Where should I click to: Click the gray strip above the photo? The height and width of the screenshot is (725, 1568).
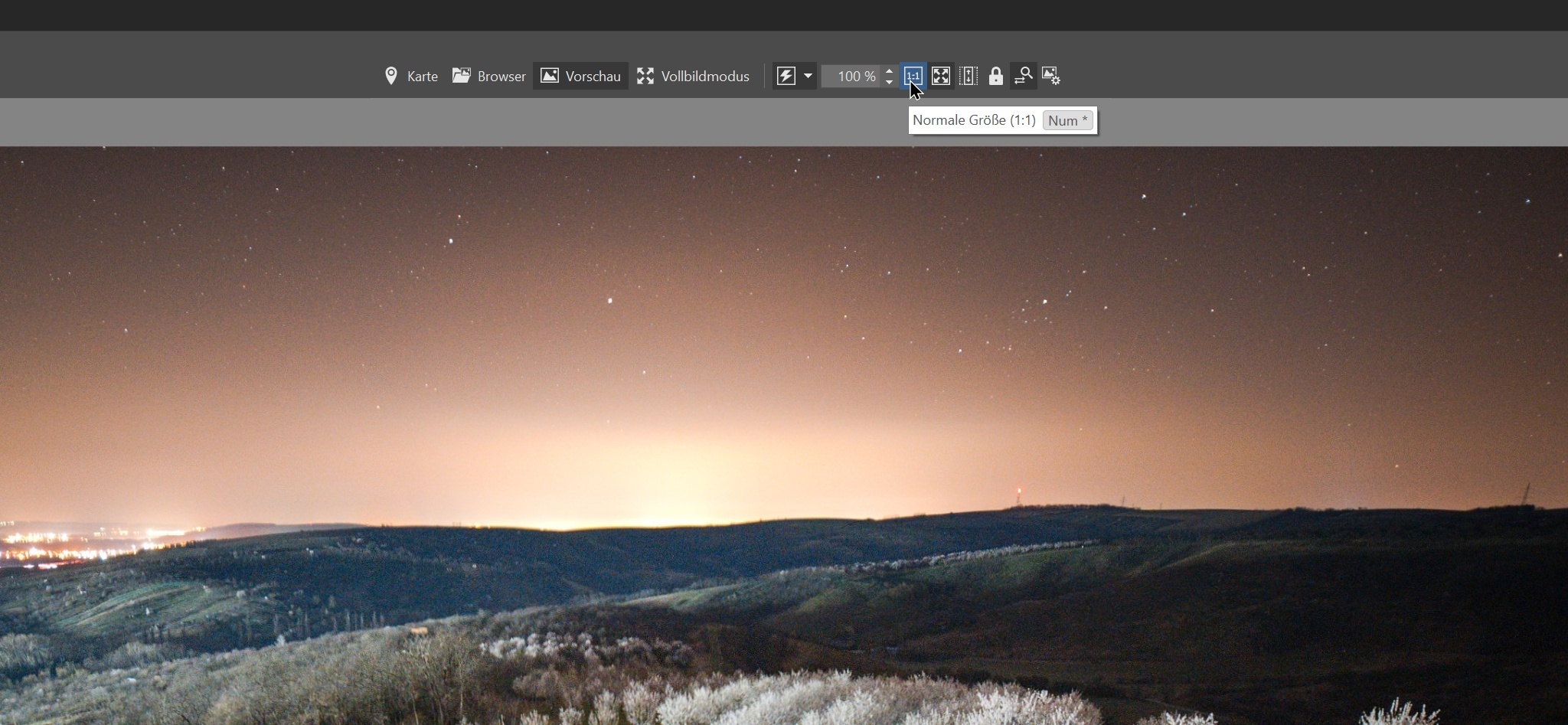tap(459, 122)
